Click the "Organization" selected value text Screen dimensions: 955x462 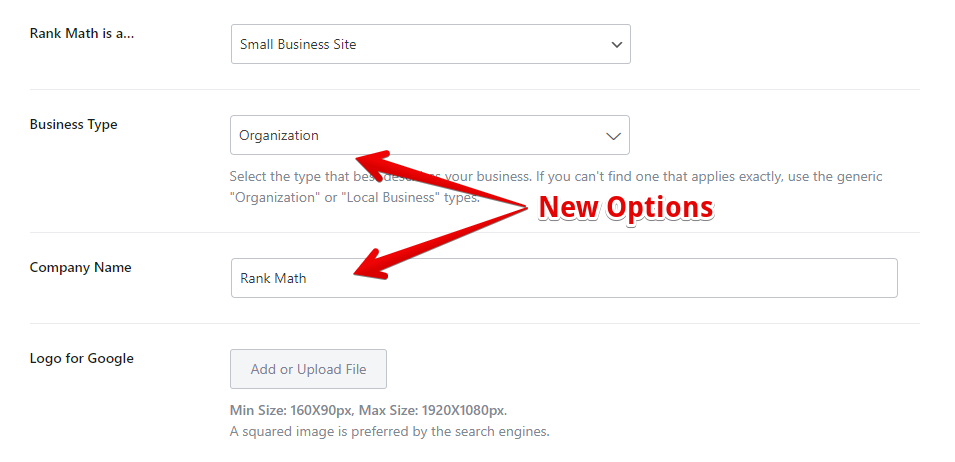[x=278, y=135]
